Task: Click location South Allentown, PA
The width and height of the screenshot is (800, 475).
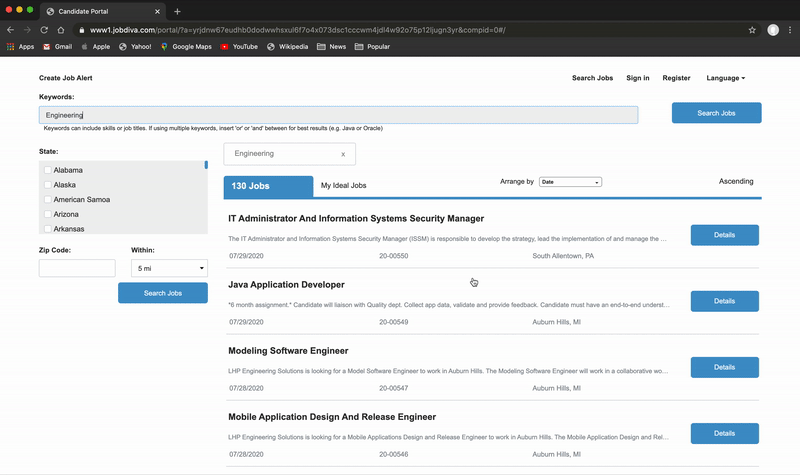Action: click(x=563, y=256)
